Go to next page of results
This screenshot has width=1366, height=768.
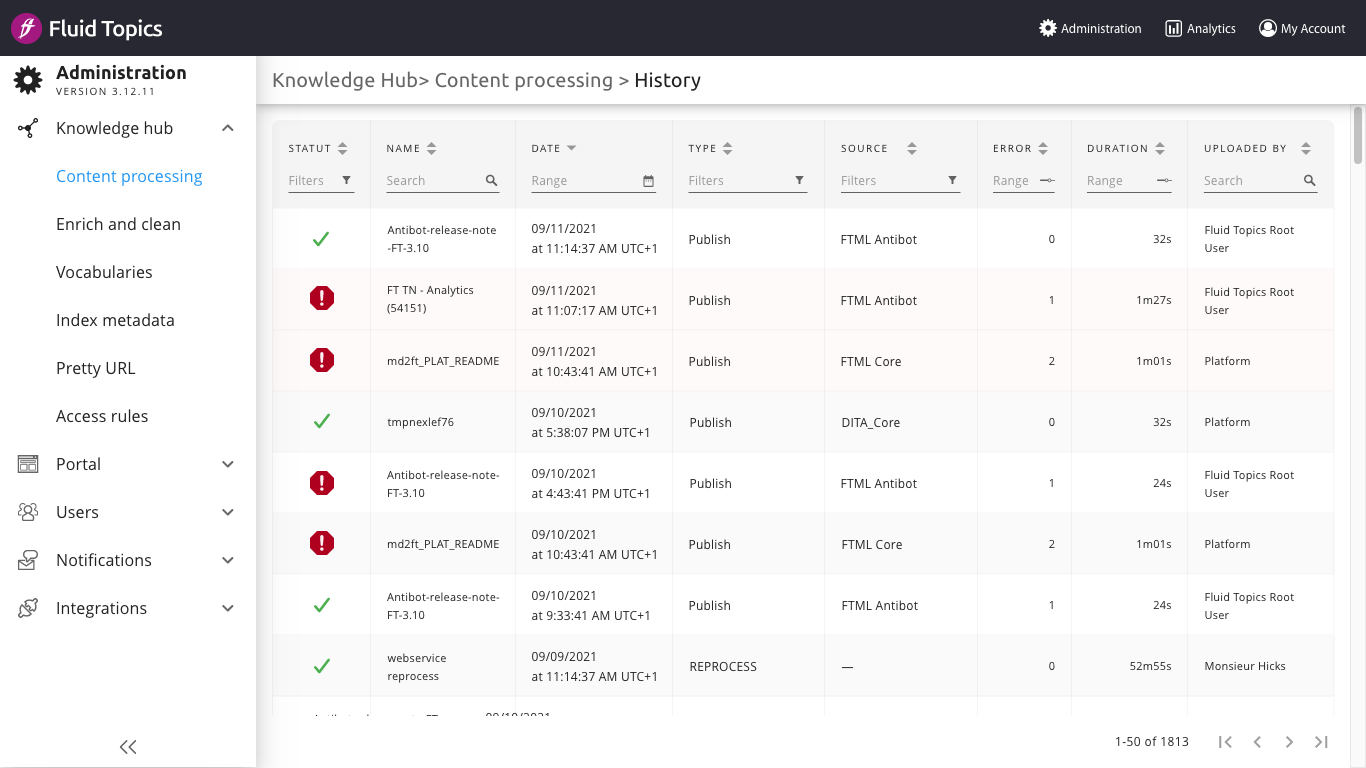click(1289, 742)
